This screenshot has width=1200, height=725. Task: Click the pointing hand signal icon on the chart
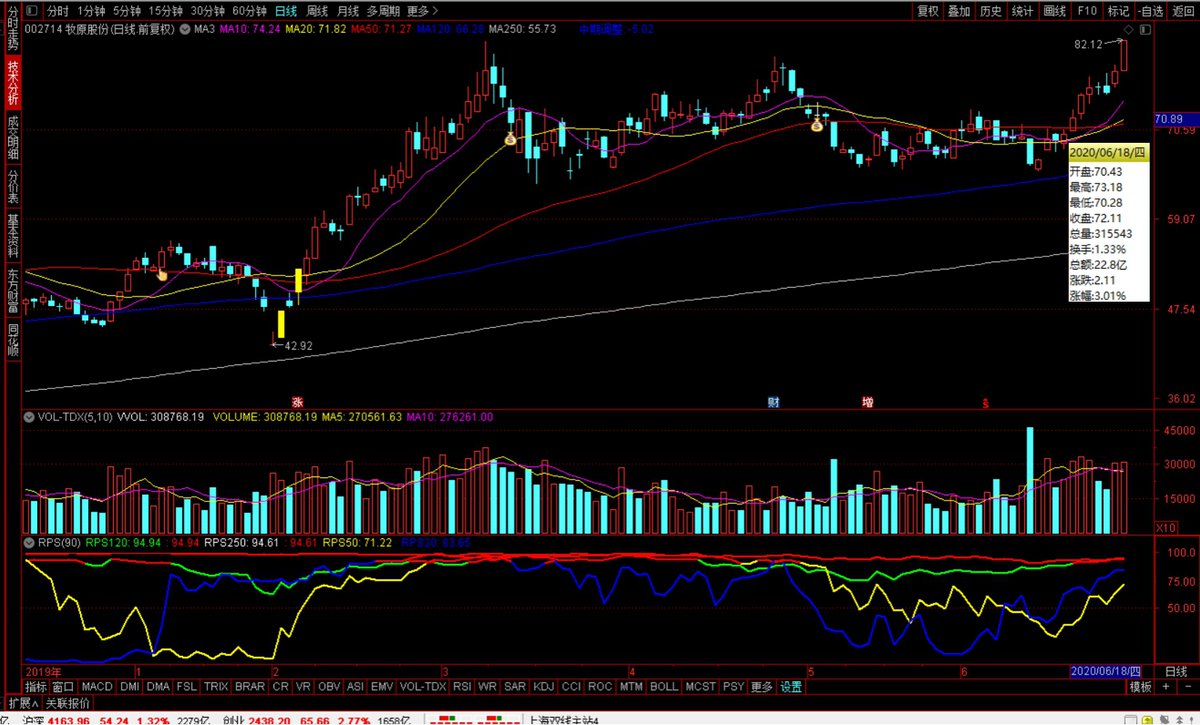pyautogui.click(x=162, y=272)
